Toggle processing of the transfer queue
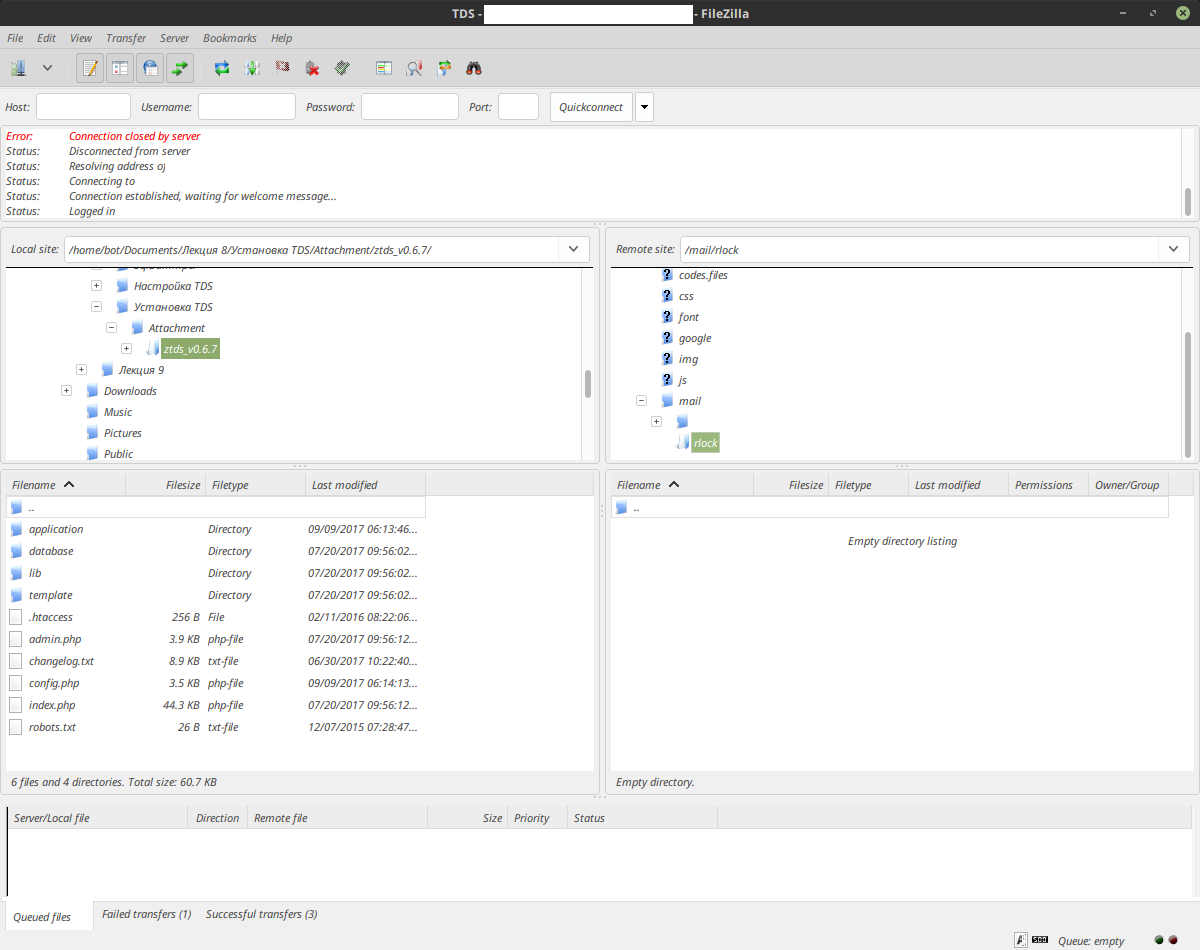1200x950 pixels. pyautogui.click(x=252, y=68)
